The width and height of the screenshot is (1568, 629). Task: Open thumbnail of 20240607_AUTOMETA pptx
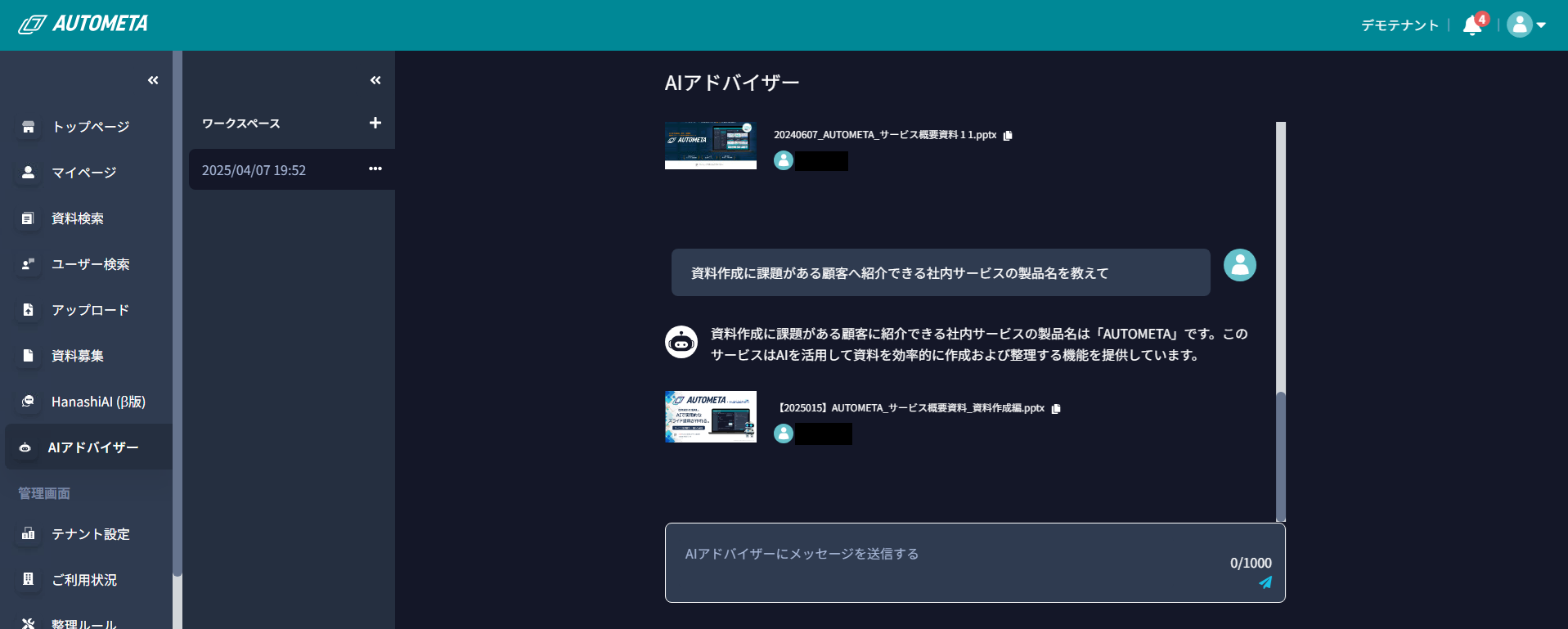coord(711,146)
